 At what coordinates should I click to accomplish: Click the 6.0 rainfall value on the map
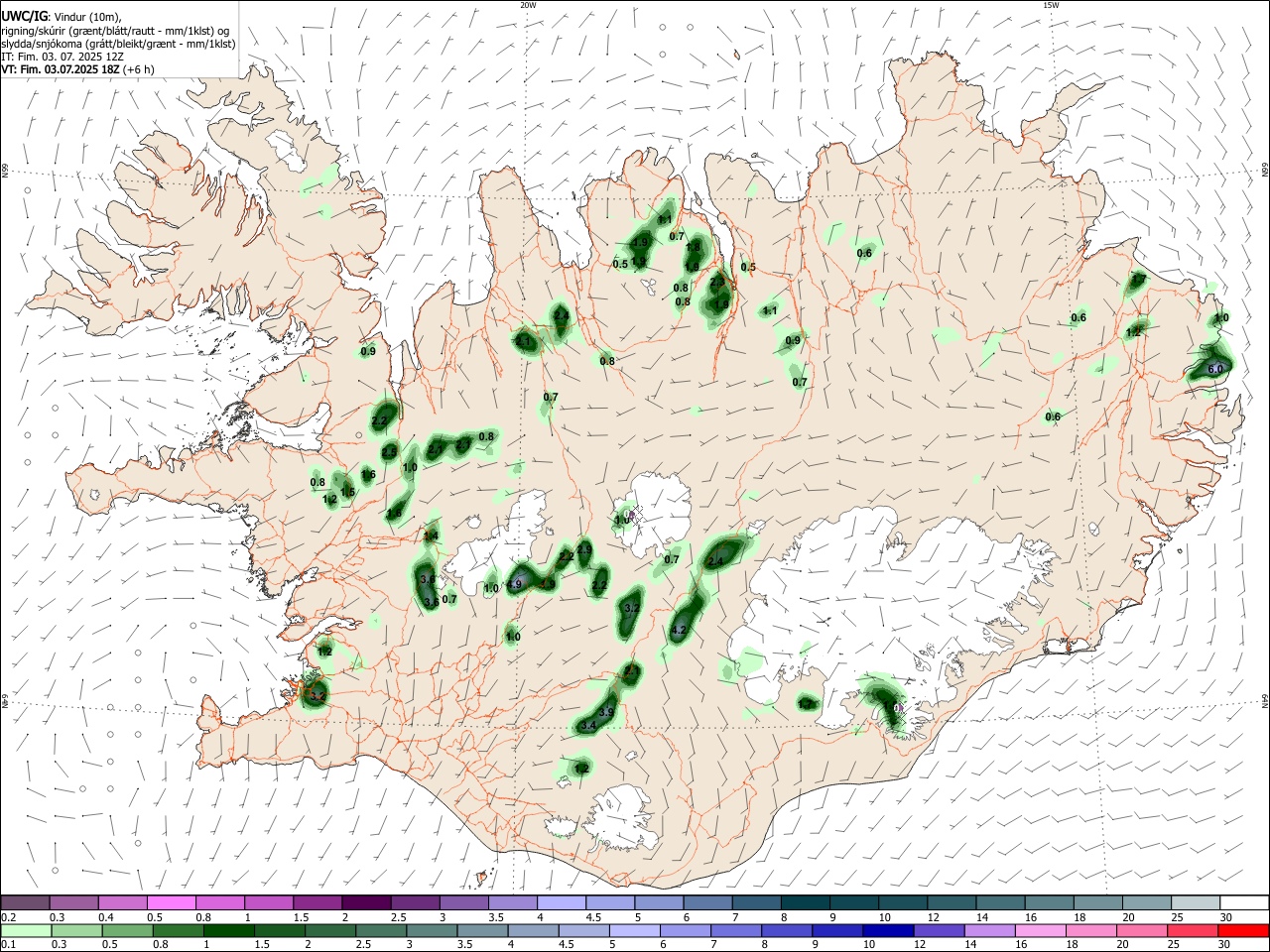click(1216, 368)
